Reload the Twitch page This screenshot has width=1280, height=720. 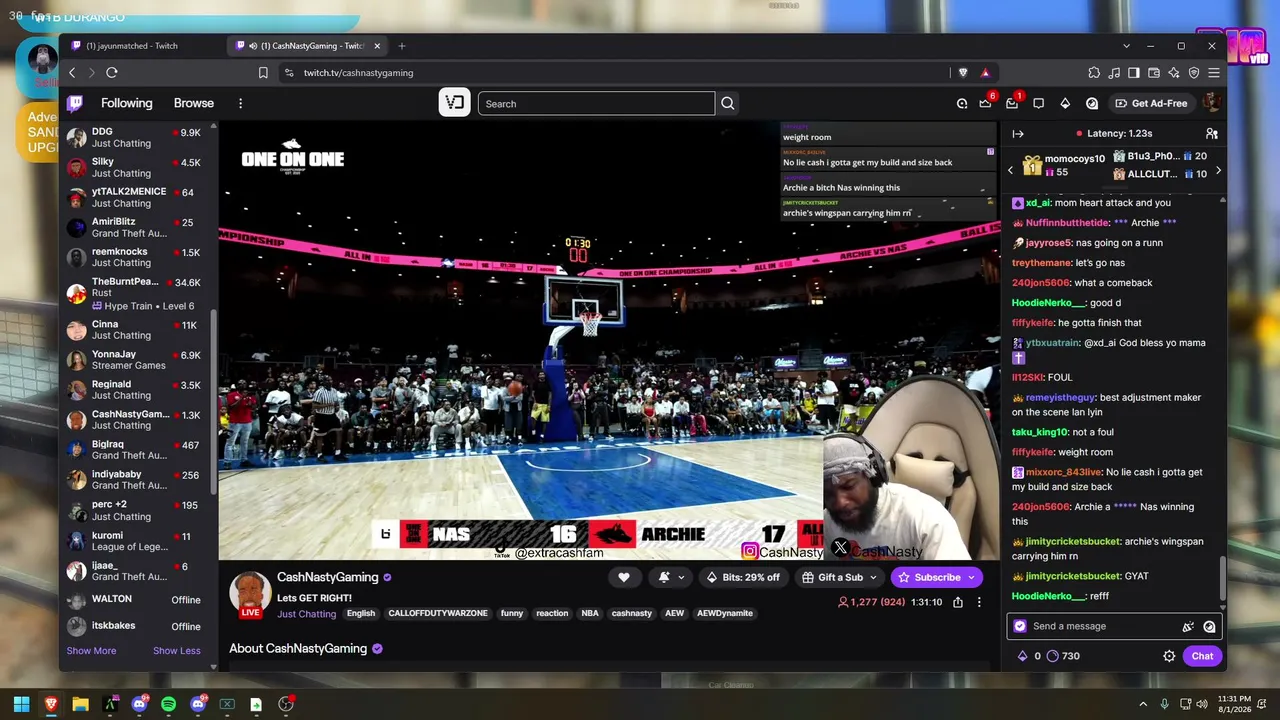point(112,73)
